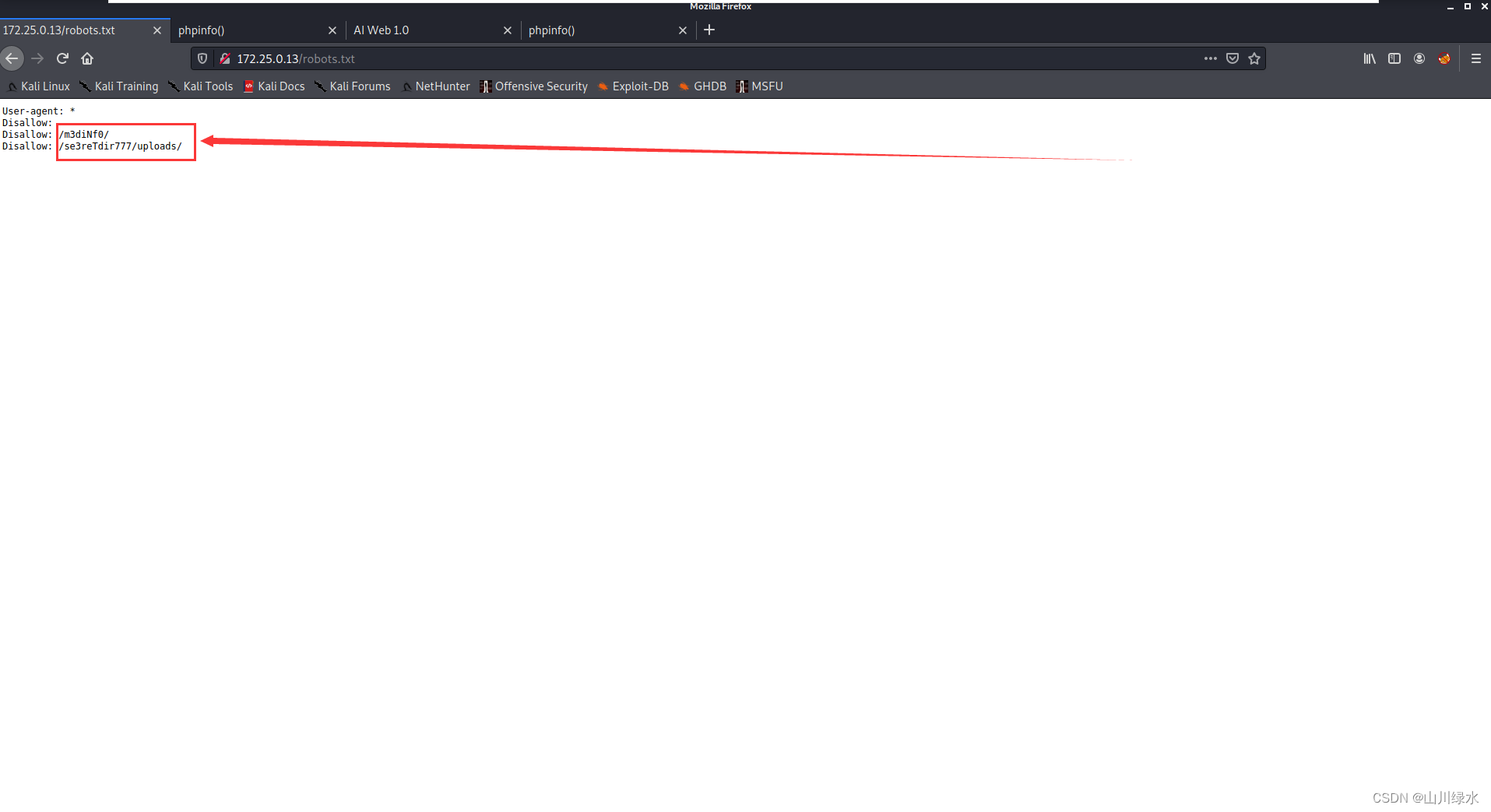Minimize the Firefox window
This screenshot has width=1491, height=812.
point(1451,6)
